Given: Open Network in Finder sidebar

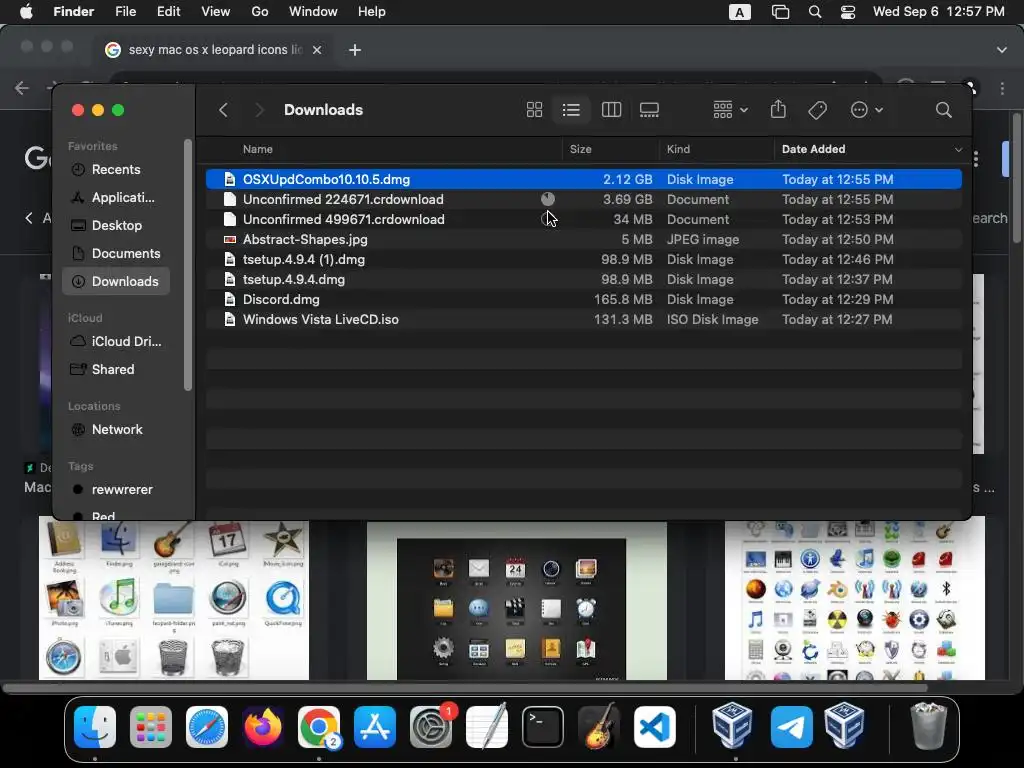Looking at the screenshot, I should click(x=116, y=430).
